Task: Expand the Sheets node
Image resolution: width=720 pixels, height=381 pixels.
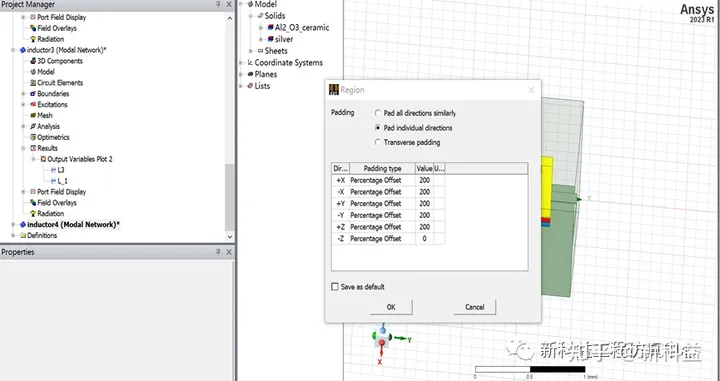Action: click(x=250, y=51)
